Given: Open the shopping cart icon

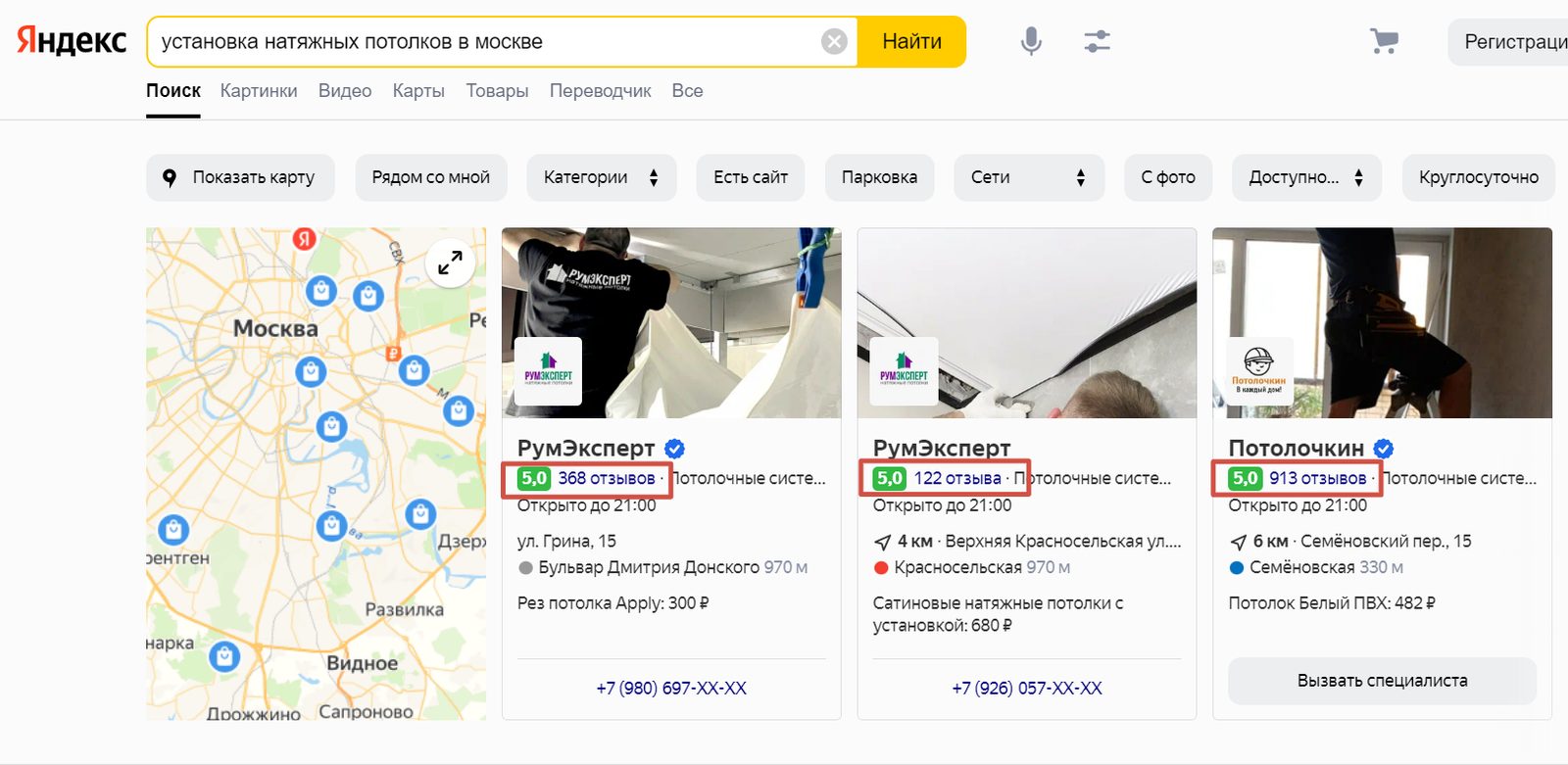Looking at the screenshot, I should coord(1384,41).
